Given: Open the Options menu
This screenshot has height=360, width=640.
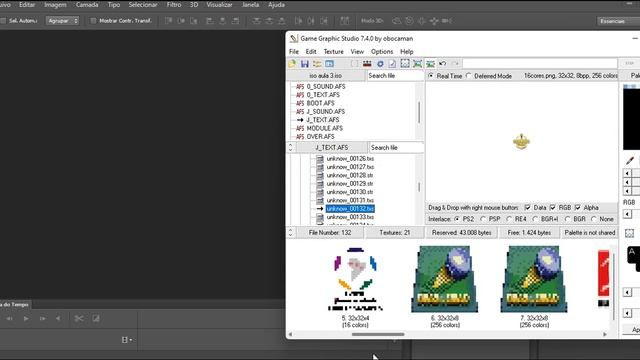Looking at the screenshot, I should pyautogui.click(x=382, y=52).
